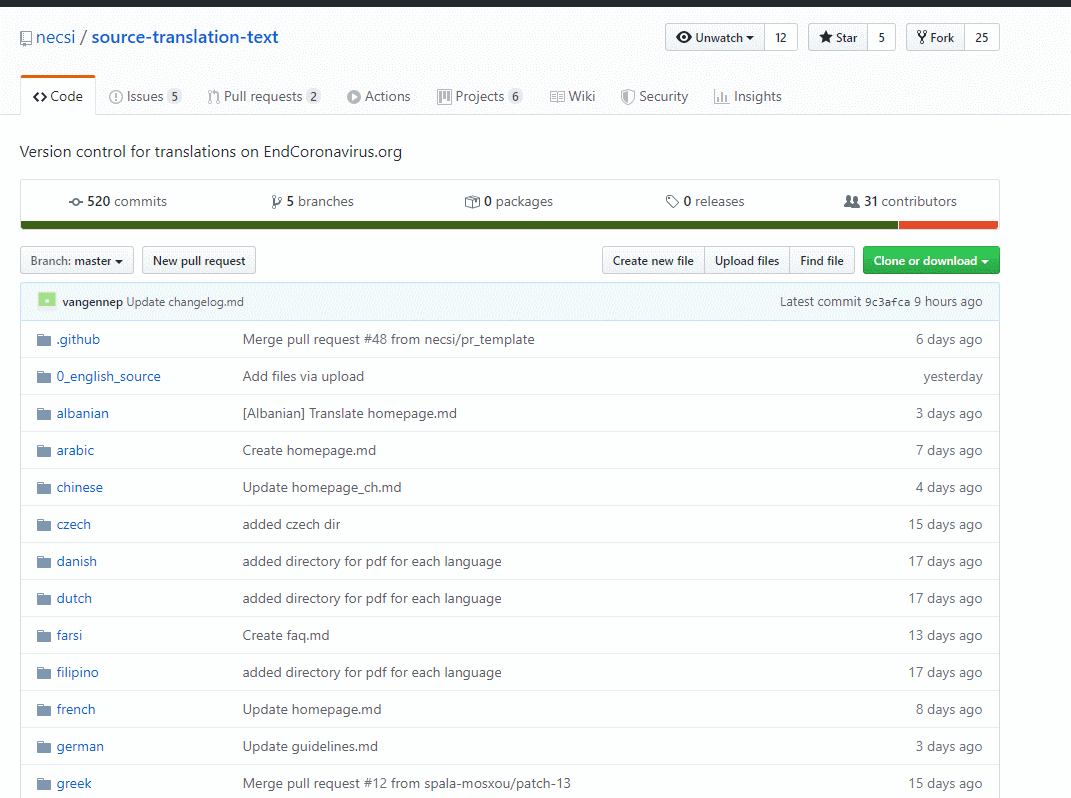Switch to the Security tab
Screen dimensions: 1071x798
point(654,96)
